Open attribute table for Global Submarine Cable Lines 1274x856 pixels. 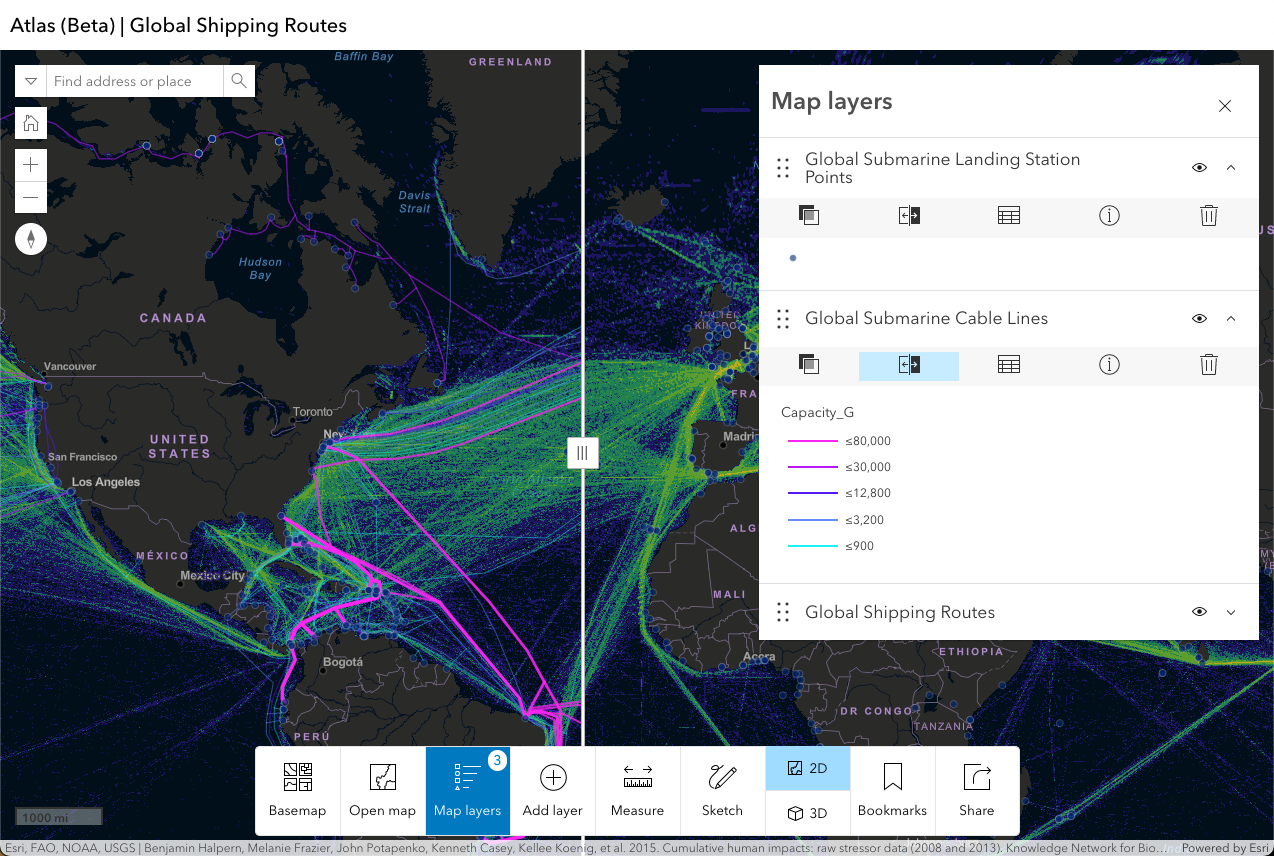coord(1008,365)
